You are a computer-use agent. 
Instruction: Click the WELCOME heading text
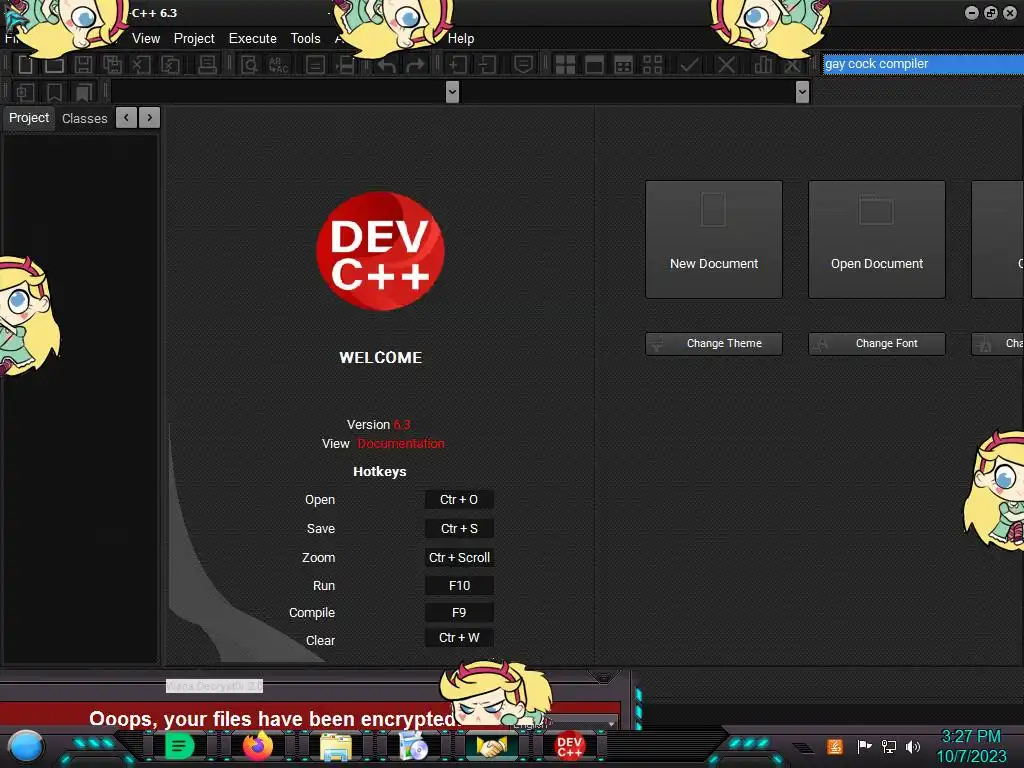click(381, 357)
